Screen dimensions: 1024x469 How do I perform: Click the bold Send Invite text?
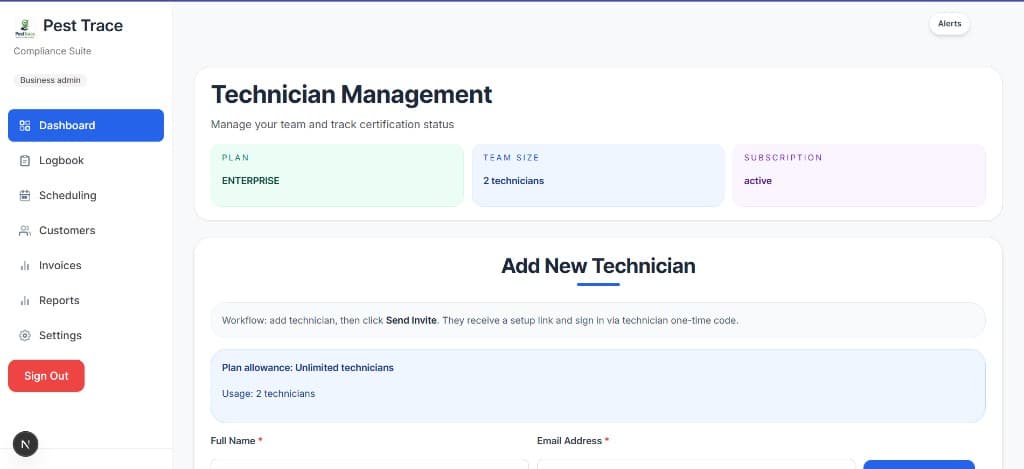(411, 321)
